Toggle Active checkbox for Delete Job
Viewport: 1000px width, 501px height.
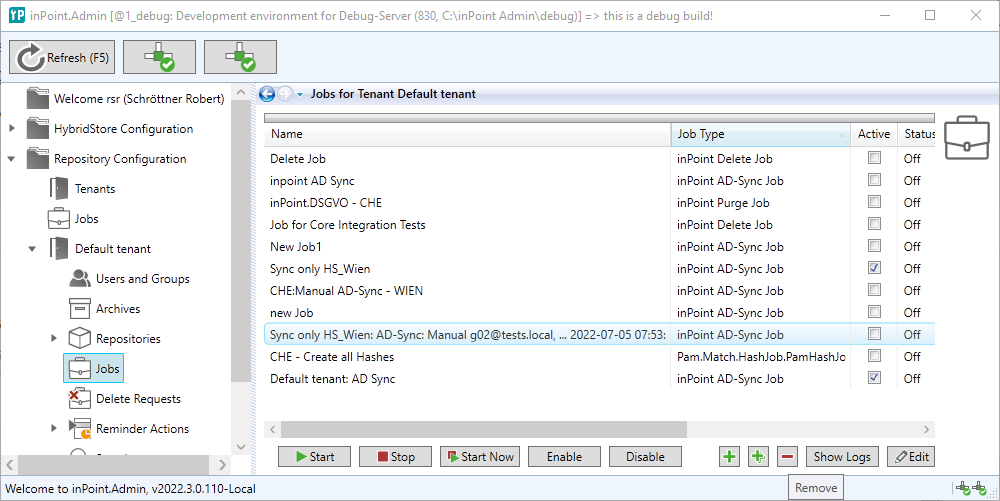pyautogui.click(x=874, y=158)
